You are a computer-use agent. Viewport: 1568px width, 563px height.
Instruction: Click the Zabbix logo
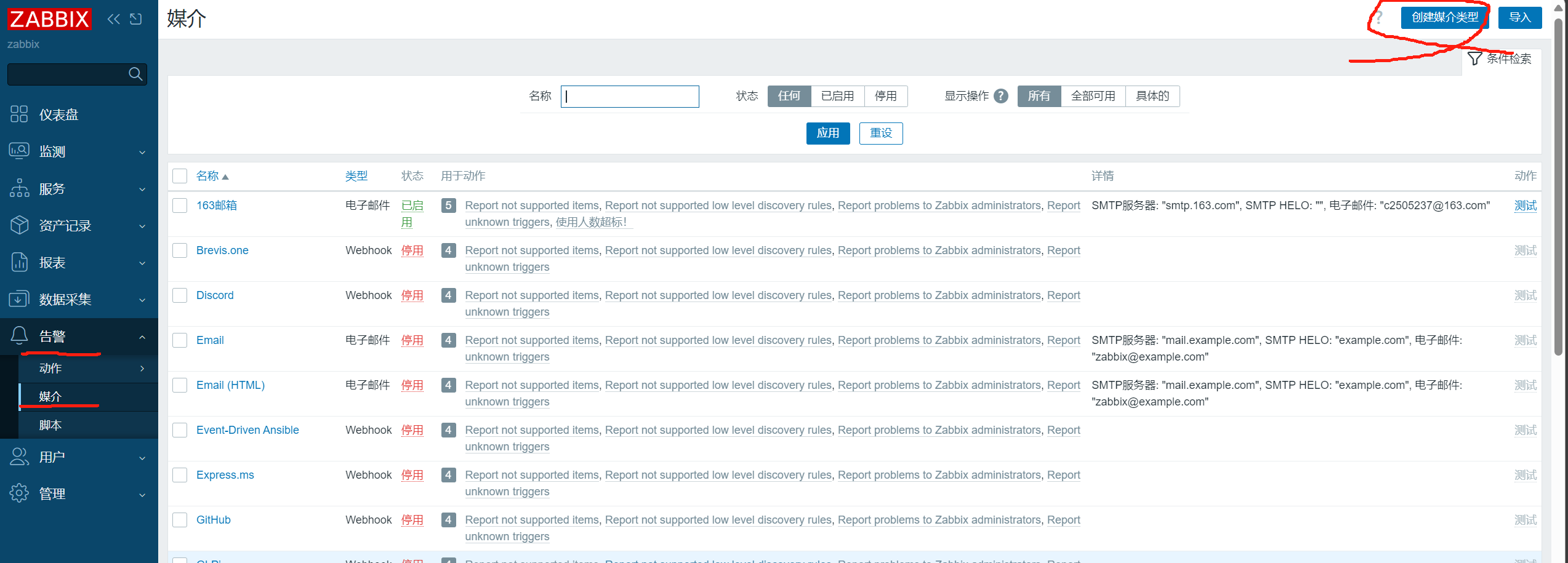49,20
